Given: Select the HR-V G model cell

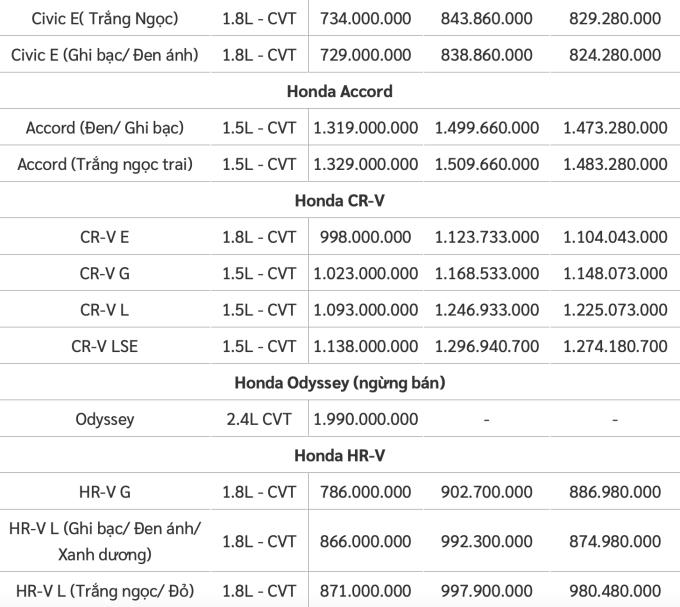Looking at the screenshot, I should 105,492.
